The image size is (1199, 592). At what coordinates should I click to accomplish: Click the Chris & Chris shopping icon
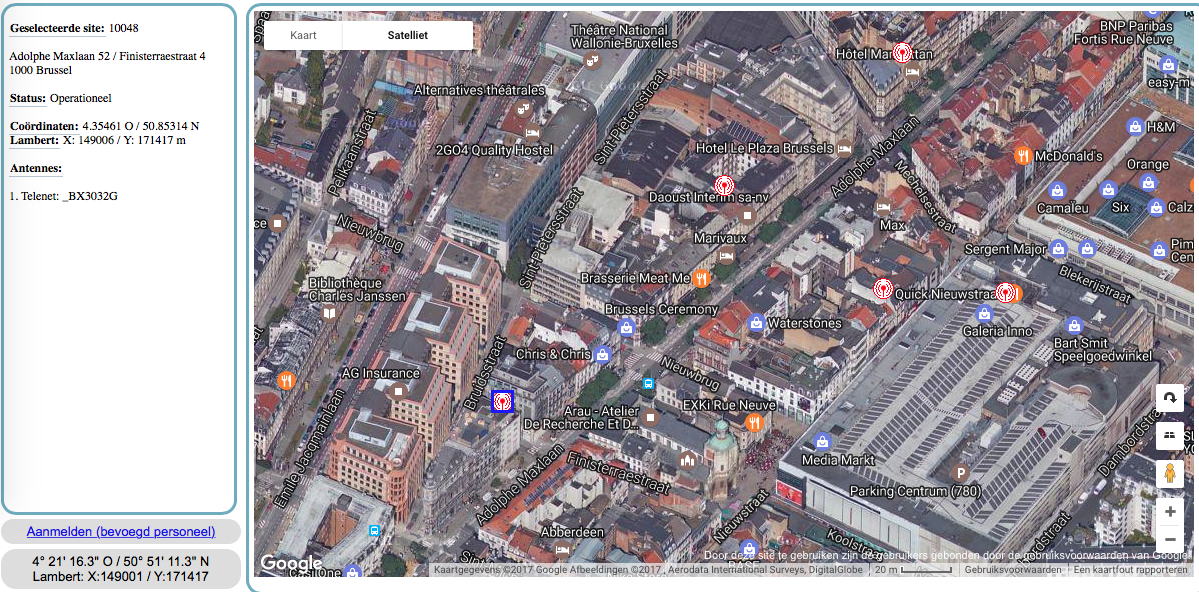603,354
